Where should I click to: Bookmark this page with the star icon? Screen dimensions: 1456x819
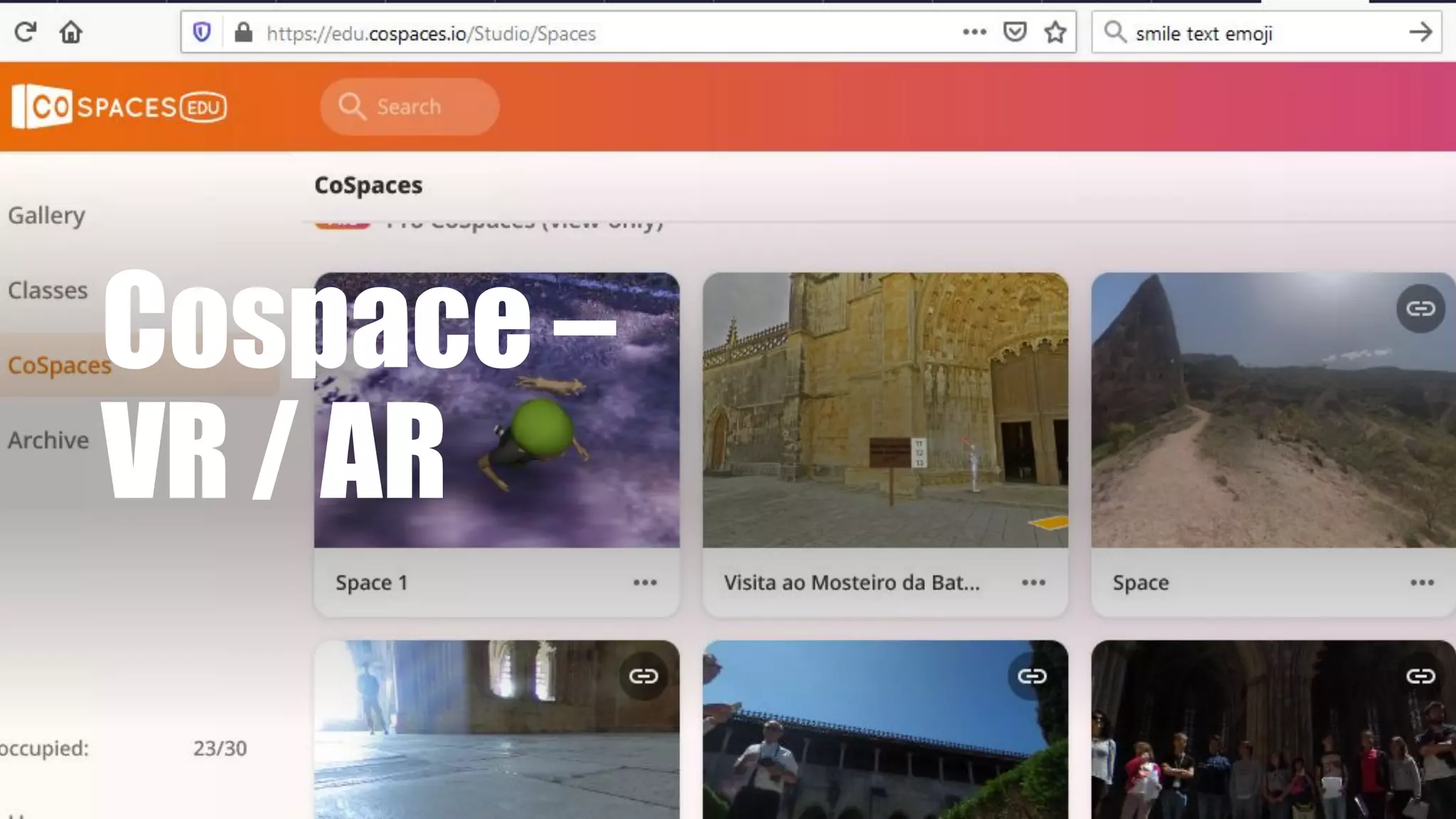coord(1056,32)
